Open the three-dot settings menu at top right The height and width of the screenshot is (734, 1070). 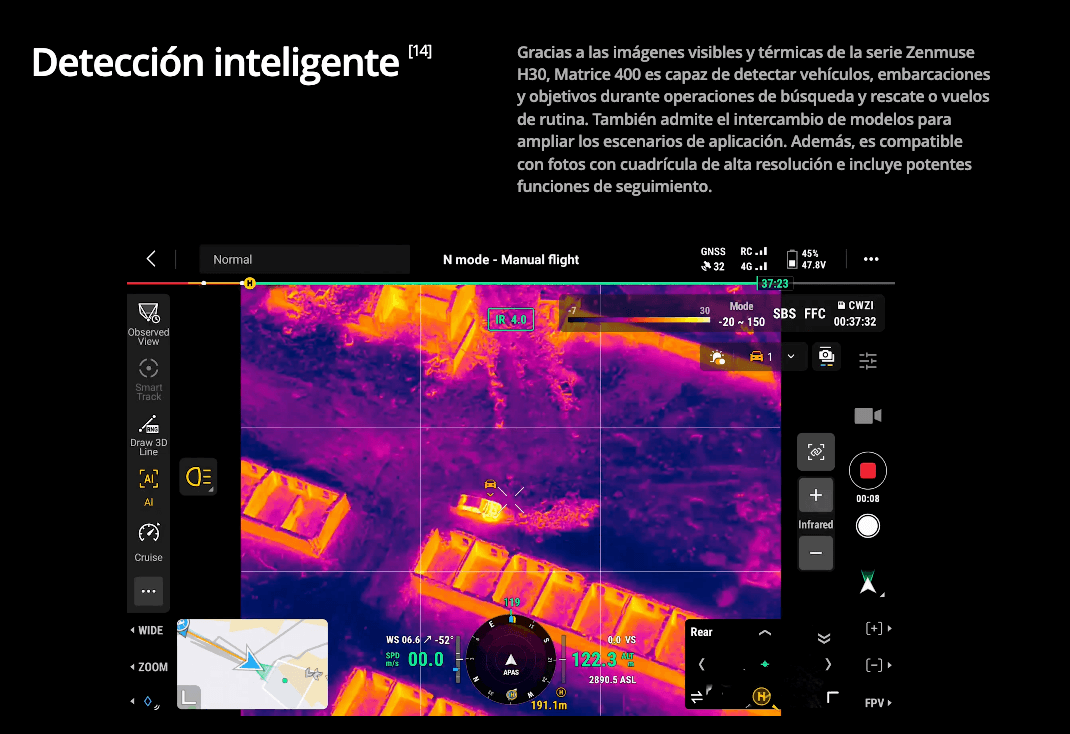pyautogui.click(x=871, y=259)
